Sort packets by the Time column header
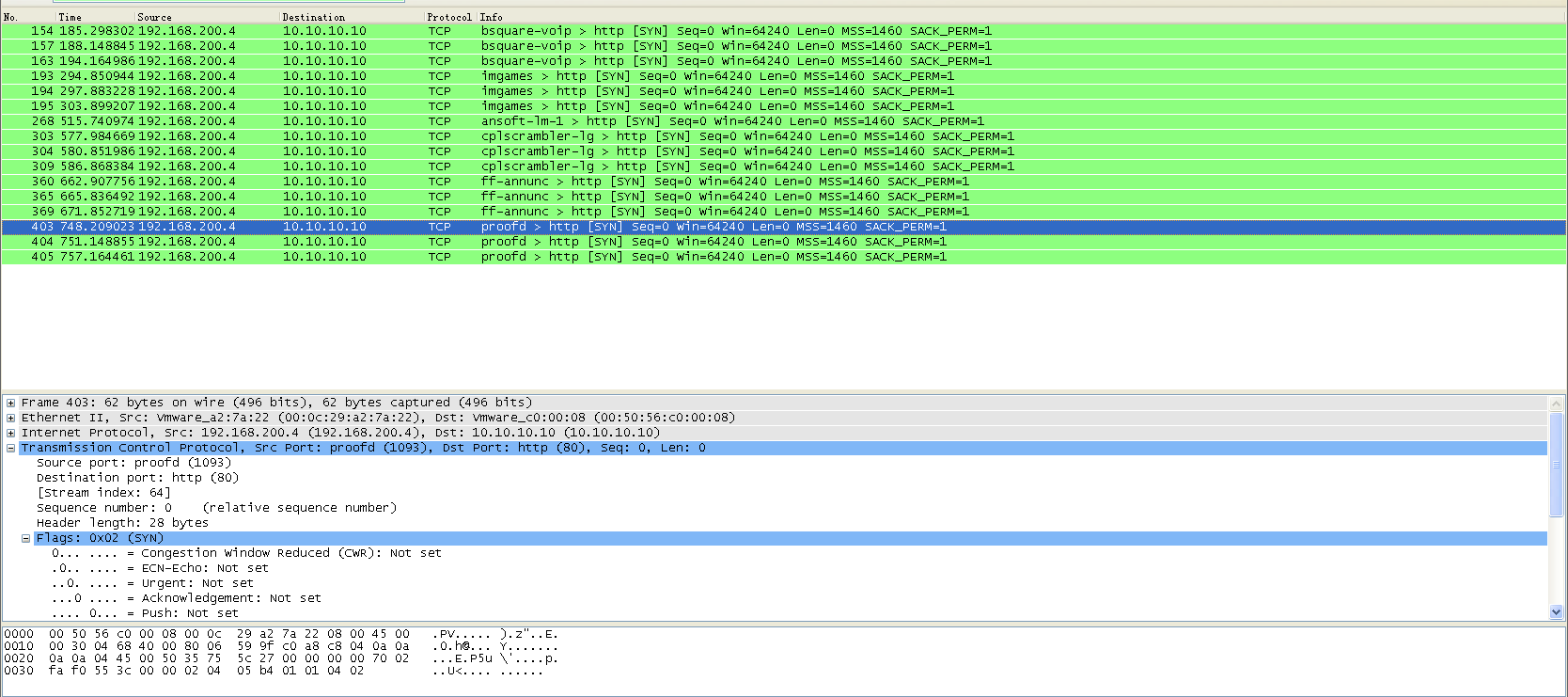The width and height of the screenshot is (1568, 697). coord(96,17)
